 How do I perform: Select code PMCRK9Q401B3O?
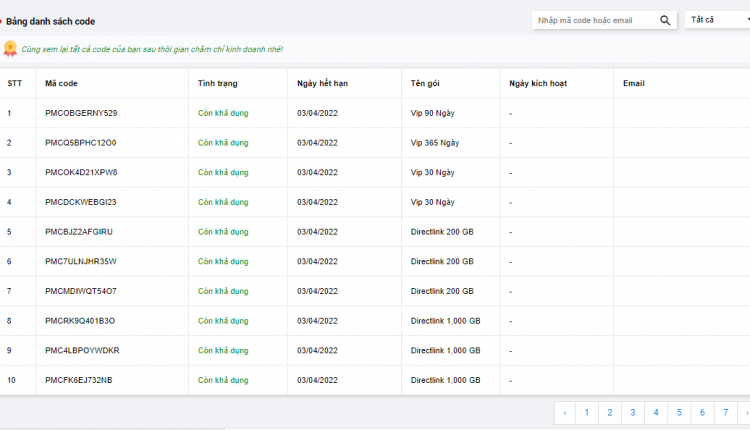pos(80,320)
